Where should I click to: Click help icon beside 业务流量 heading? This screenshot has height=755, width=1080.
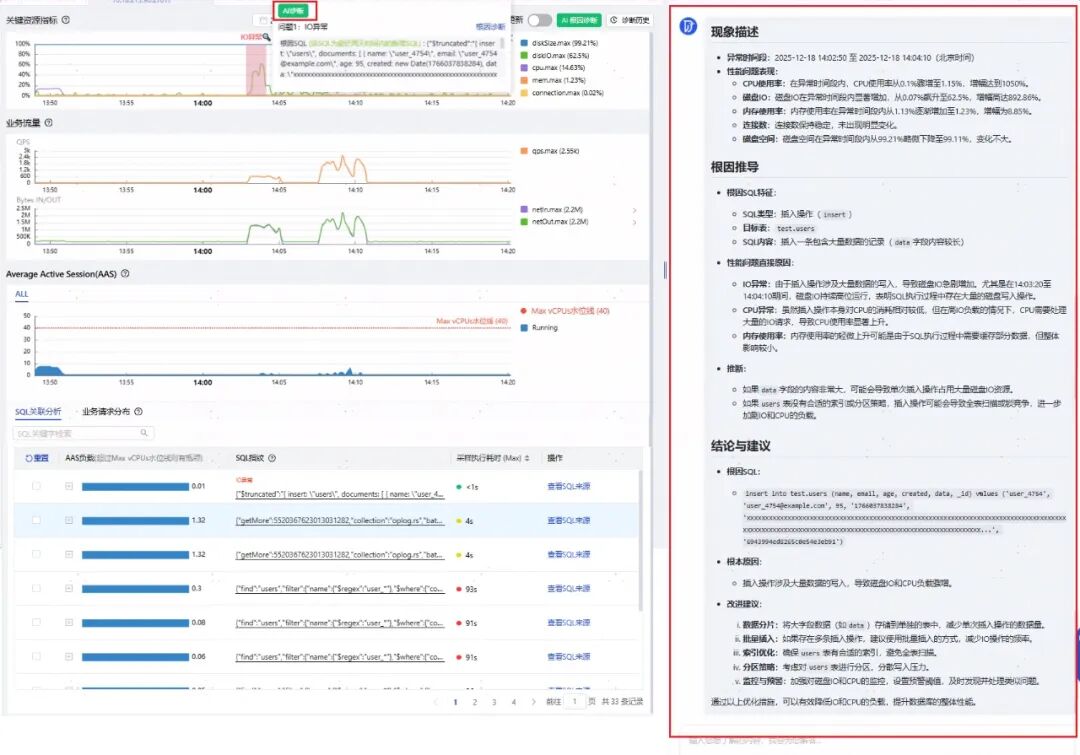(x=48, y=123)
